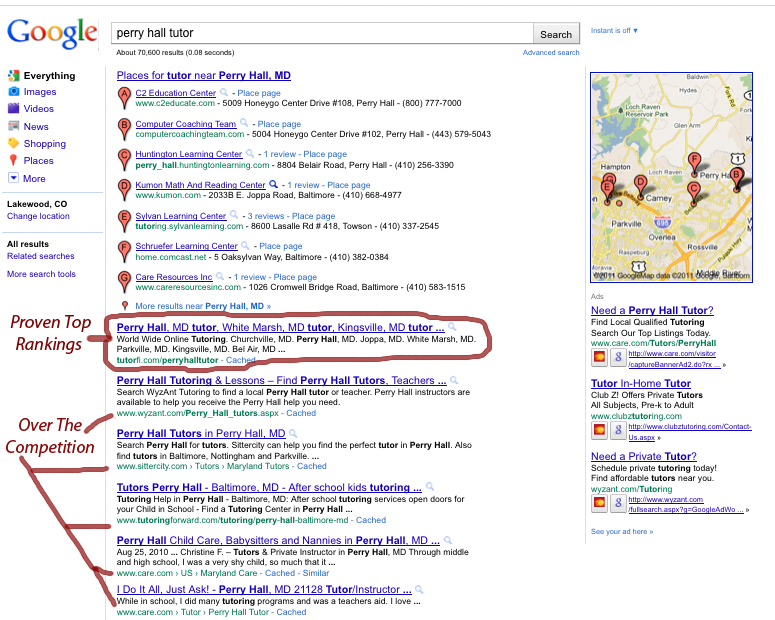Click the small pin next to More results near Perry Hall

coord(124,306)
